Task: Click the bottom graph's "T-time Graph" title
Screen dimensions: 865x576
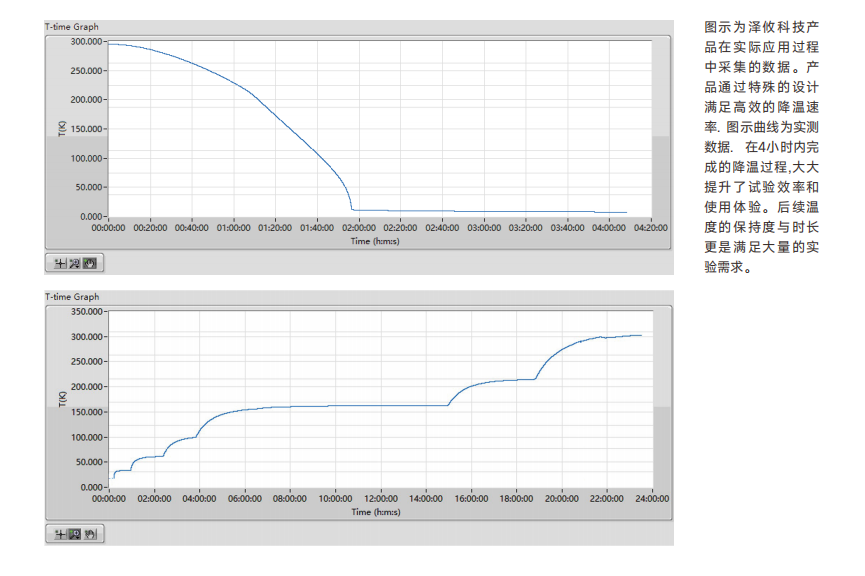Action: [x=72, y=297]
